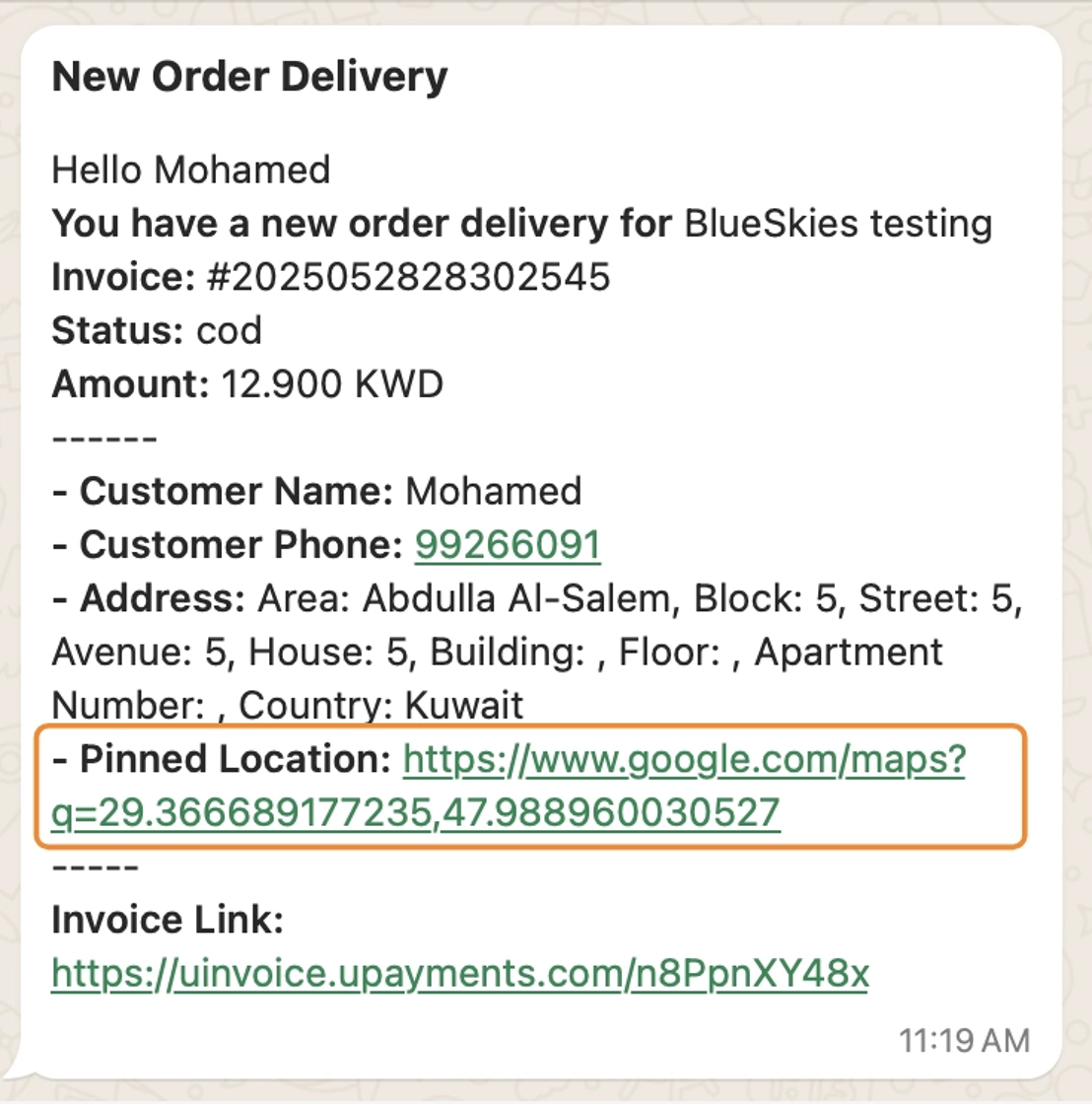Click the Customer Phone label

pos(240,545)
